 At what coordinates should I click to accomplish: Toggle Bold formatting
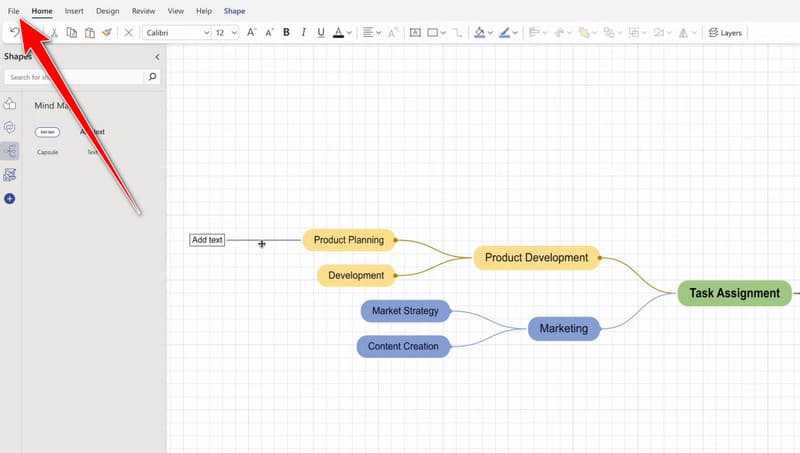286,33
